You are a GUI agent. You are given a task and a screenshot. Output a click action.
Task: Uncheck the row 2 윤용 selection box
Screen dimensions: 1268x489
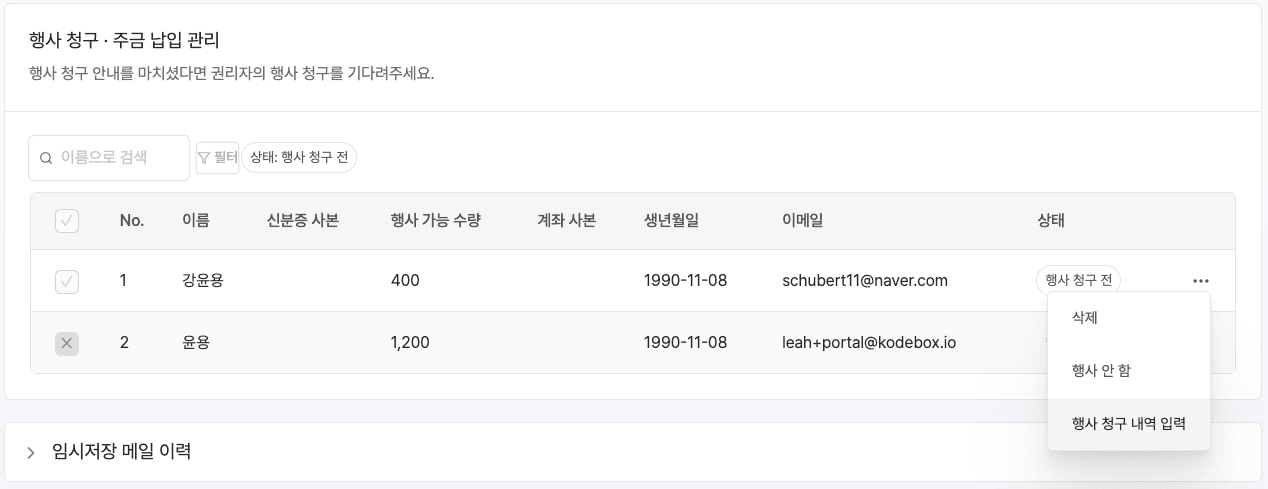click(x=67, y=343)
